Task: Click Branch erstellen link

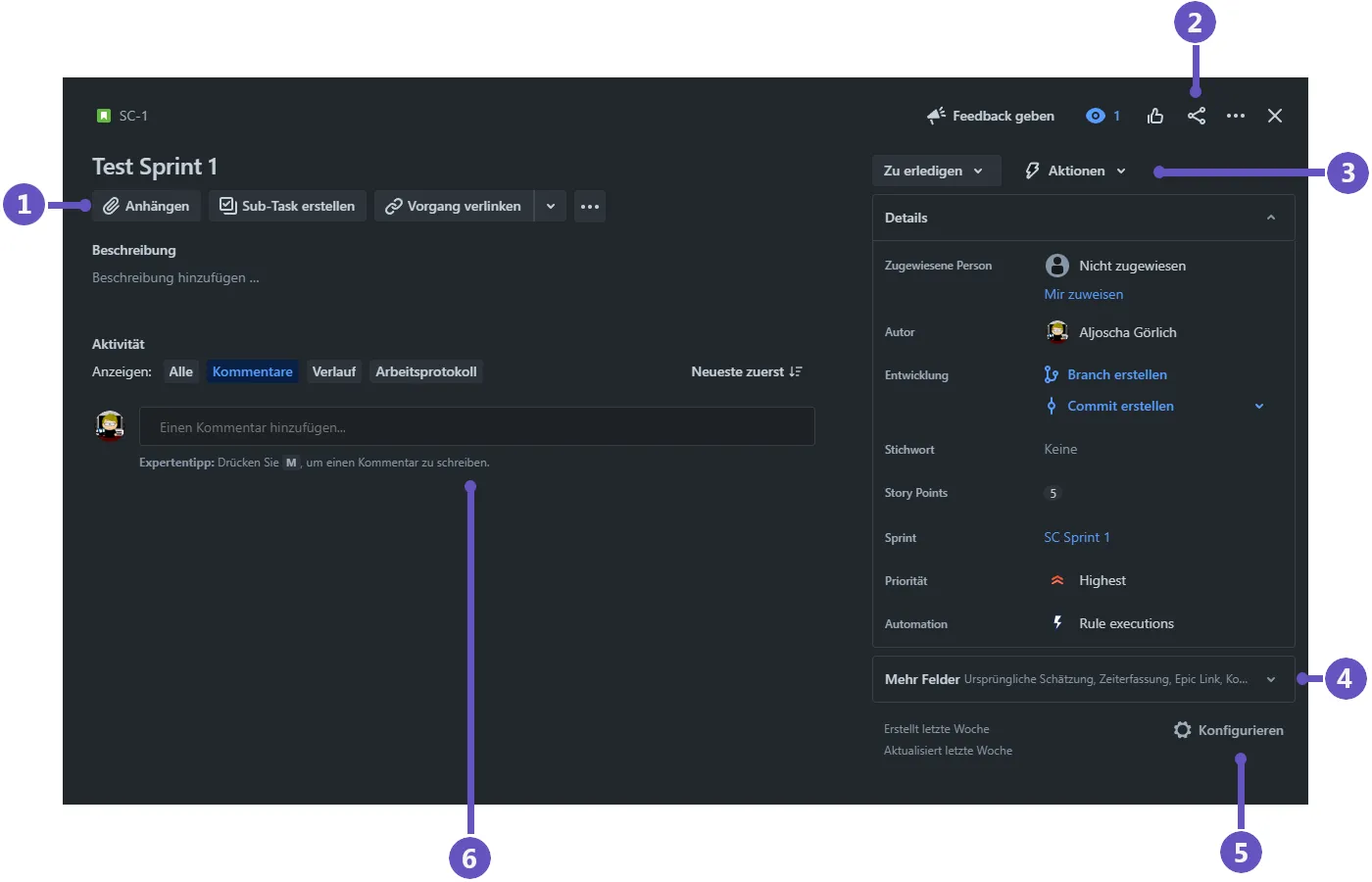Action: click(x=1117, y=374)
